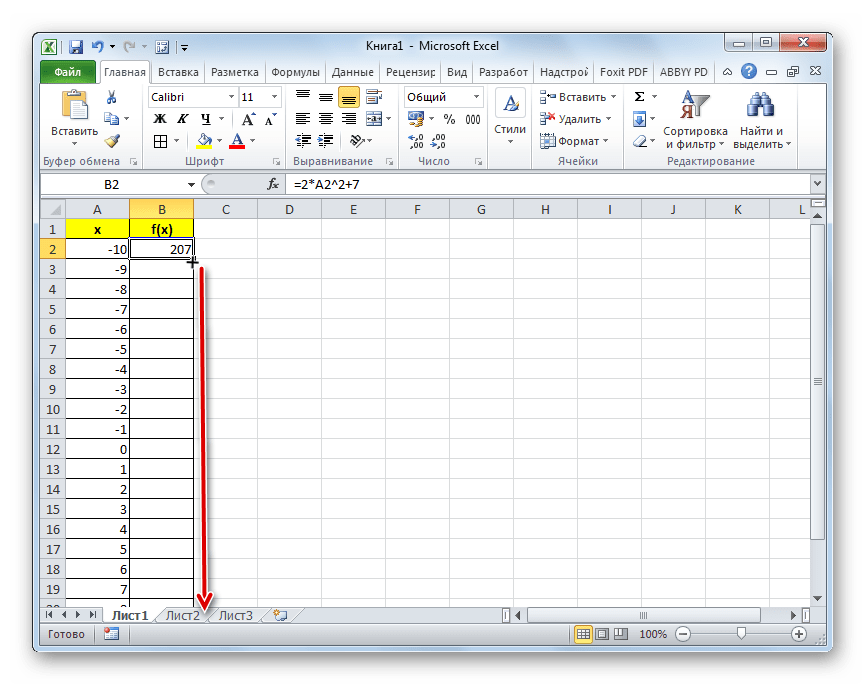Screen dimensions: 866x685
Task: Open the Name Box dropdown arrow
Action: (192, 185)
